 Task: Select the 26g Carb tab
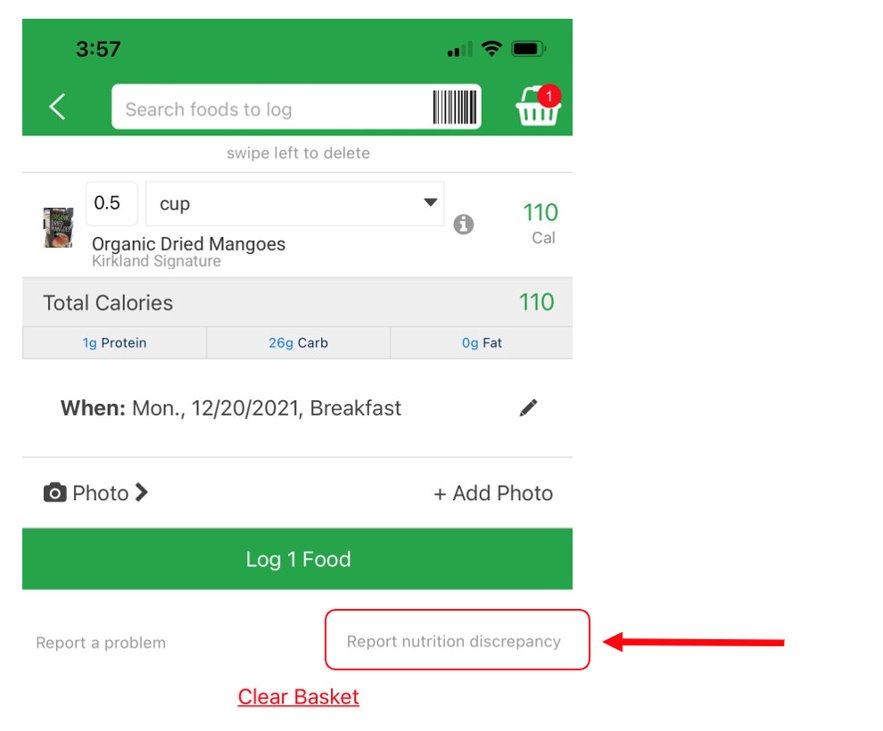[x=298, y=342]
